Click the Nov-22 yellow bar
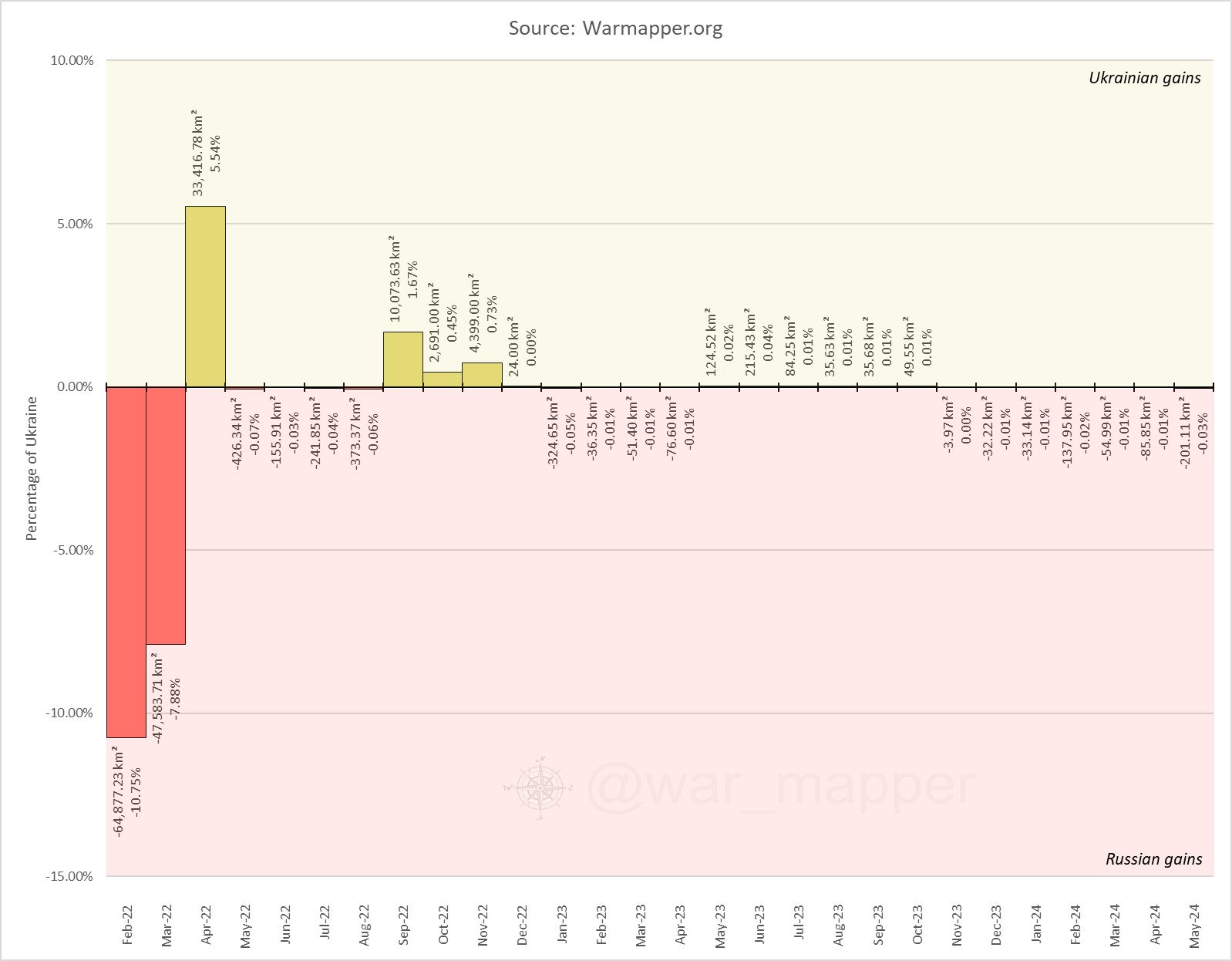The width and height of the screenshot is (1232, 961). coord(483,375)
